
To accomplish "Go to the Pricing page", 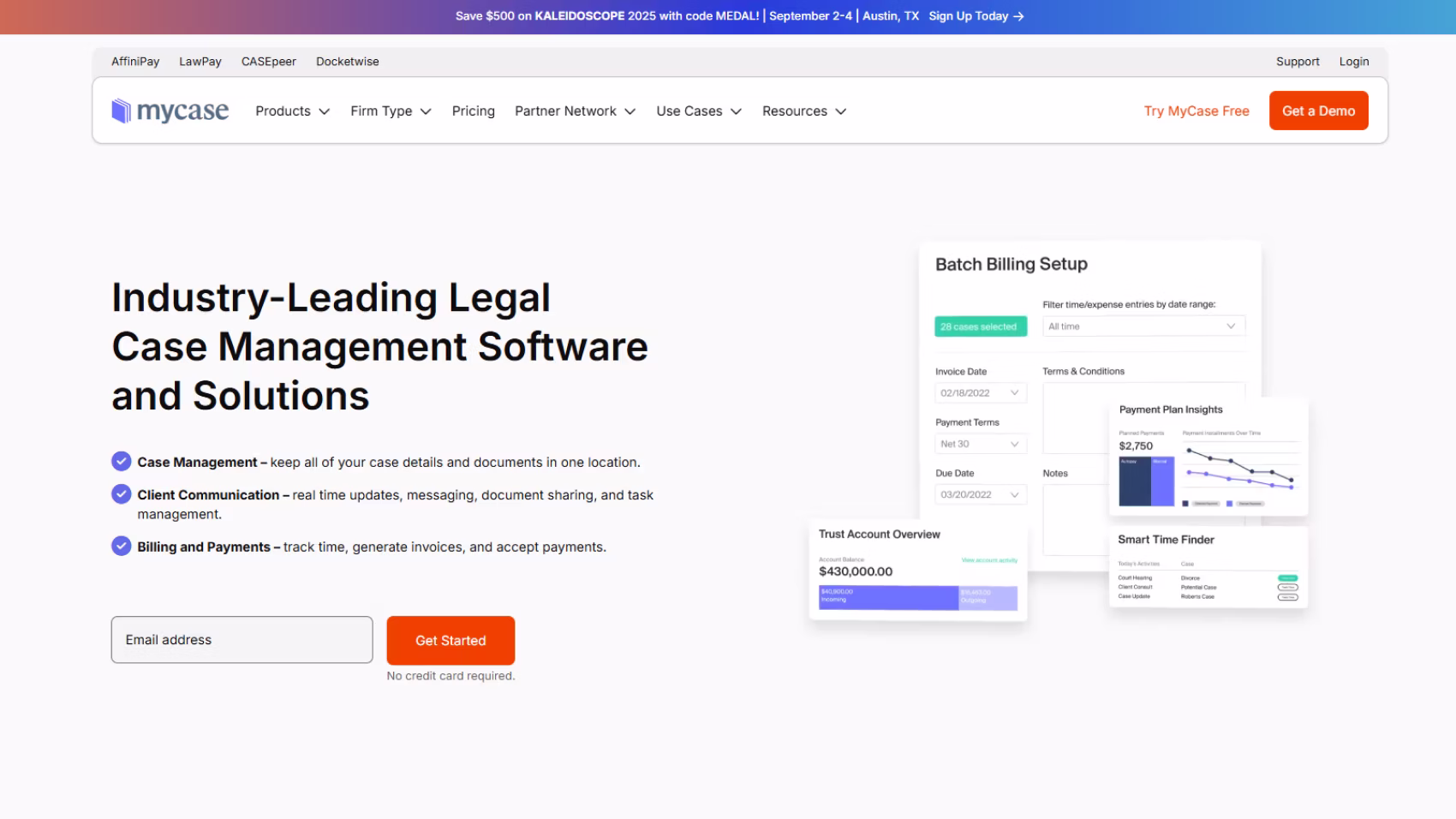I will coord(474,111).
